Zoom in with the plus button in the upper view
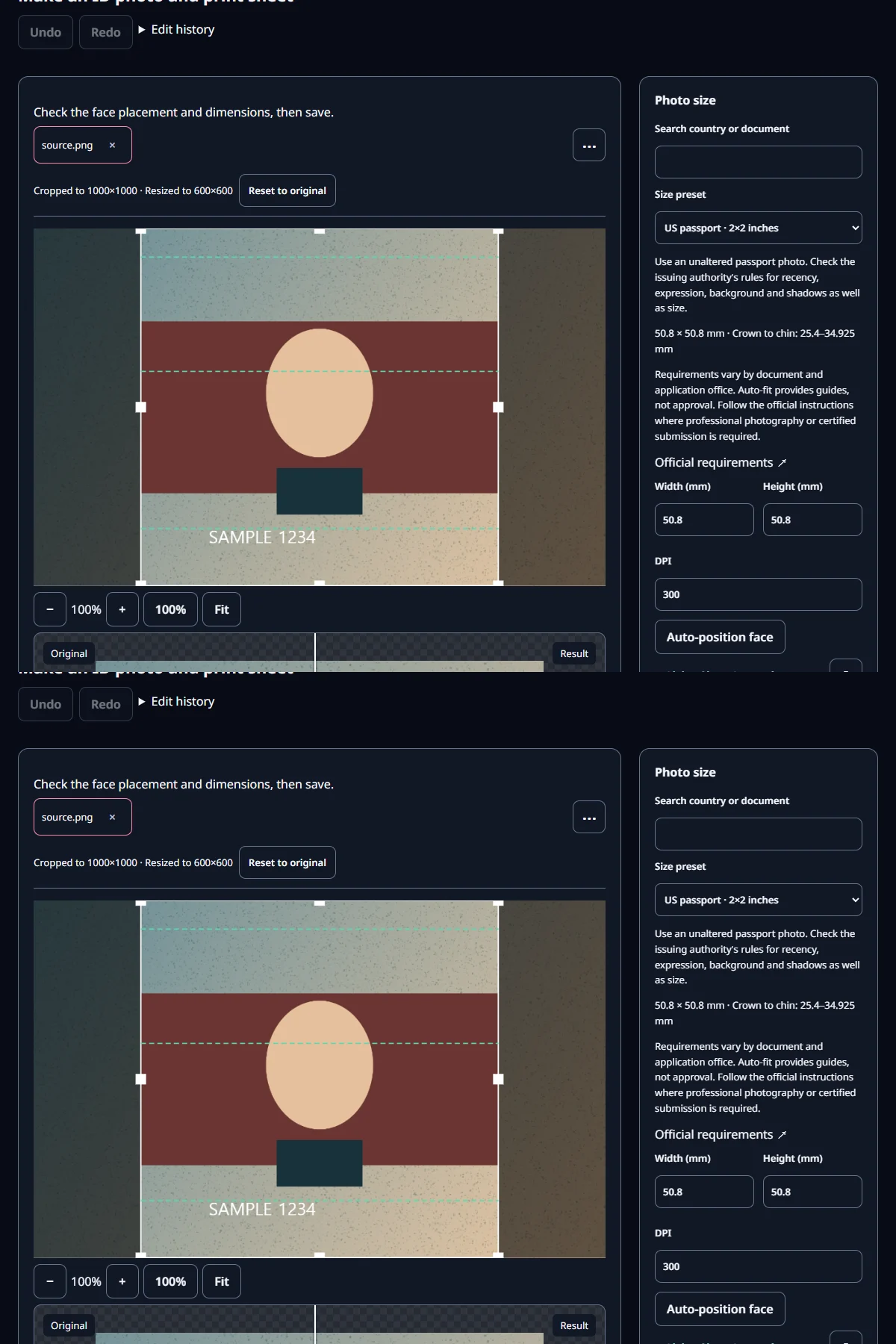Viewport: 896px width, 1344px height. tap(122, 609)
